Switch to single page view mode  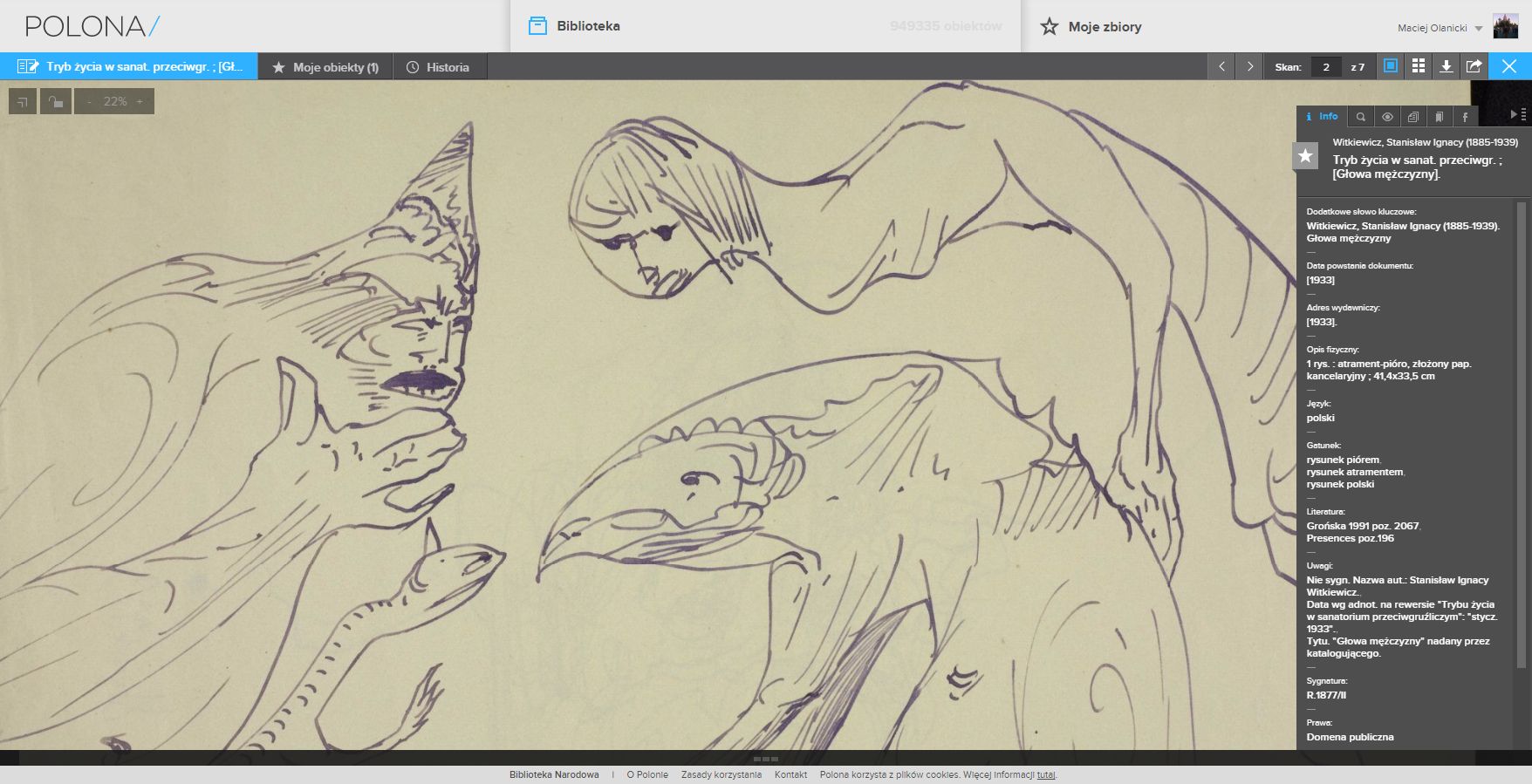point(1391,67)
